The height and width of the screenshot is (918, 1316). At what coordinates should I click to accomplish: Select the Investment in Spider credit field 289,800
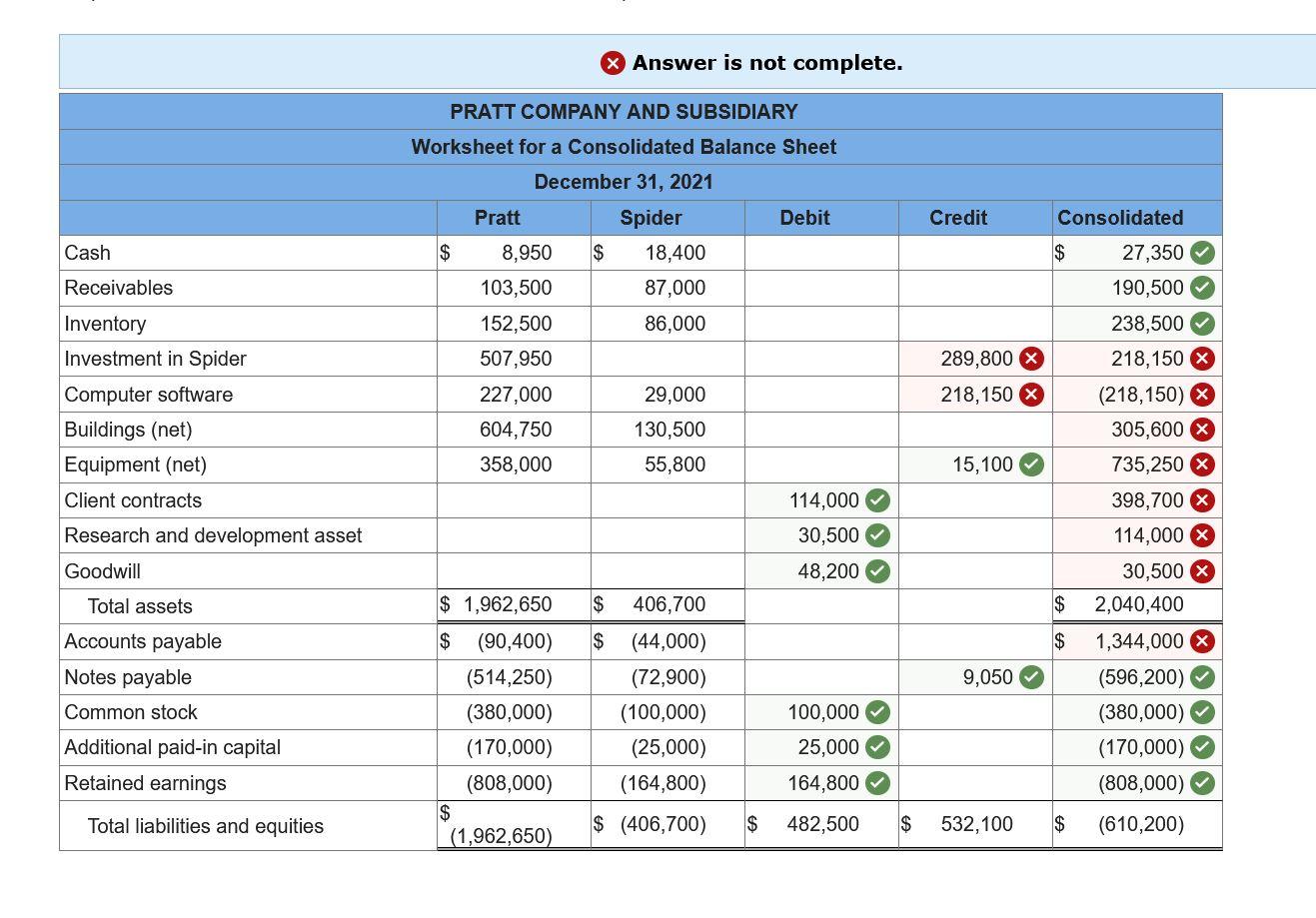(974, 359)
